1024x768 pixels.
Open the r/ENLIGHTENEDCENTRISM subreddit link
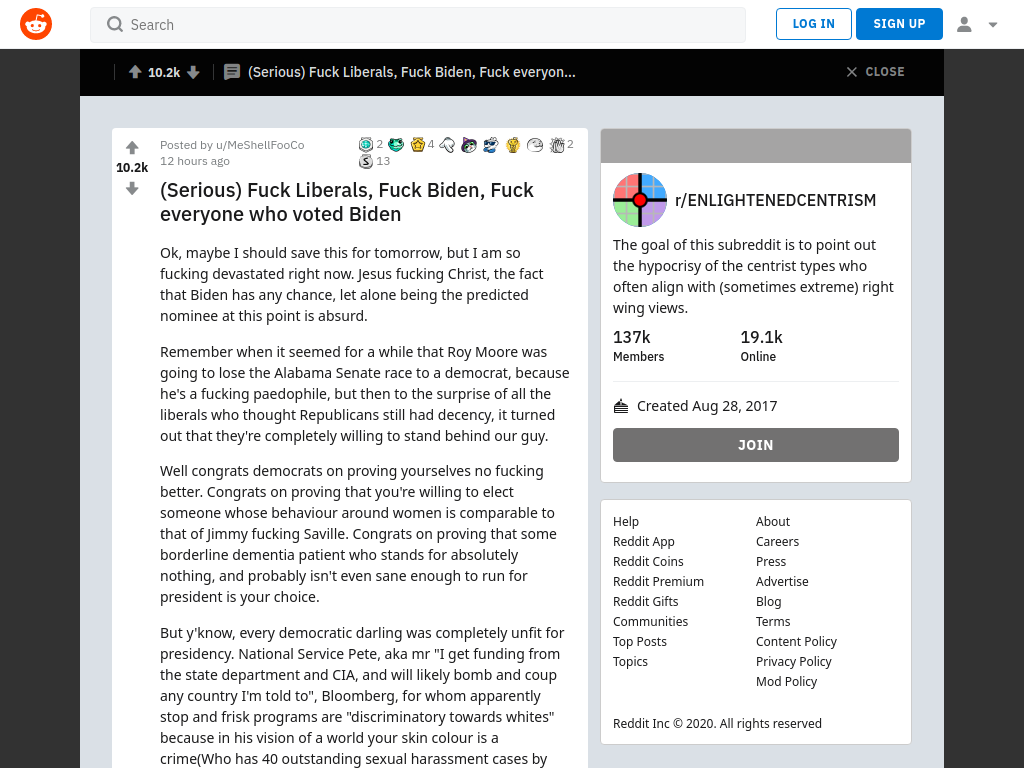(775, 200)
